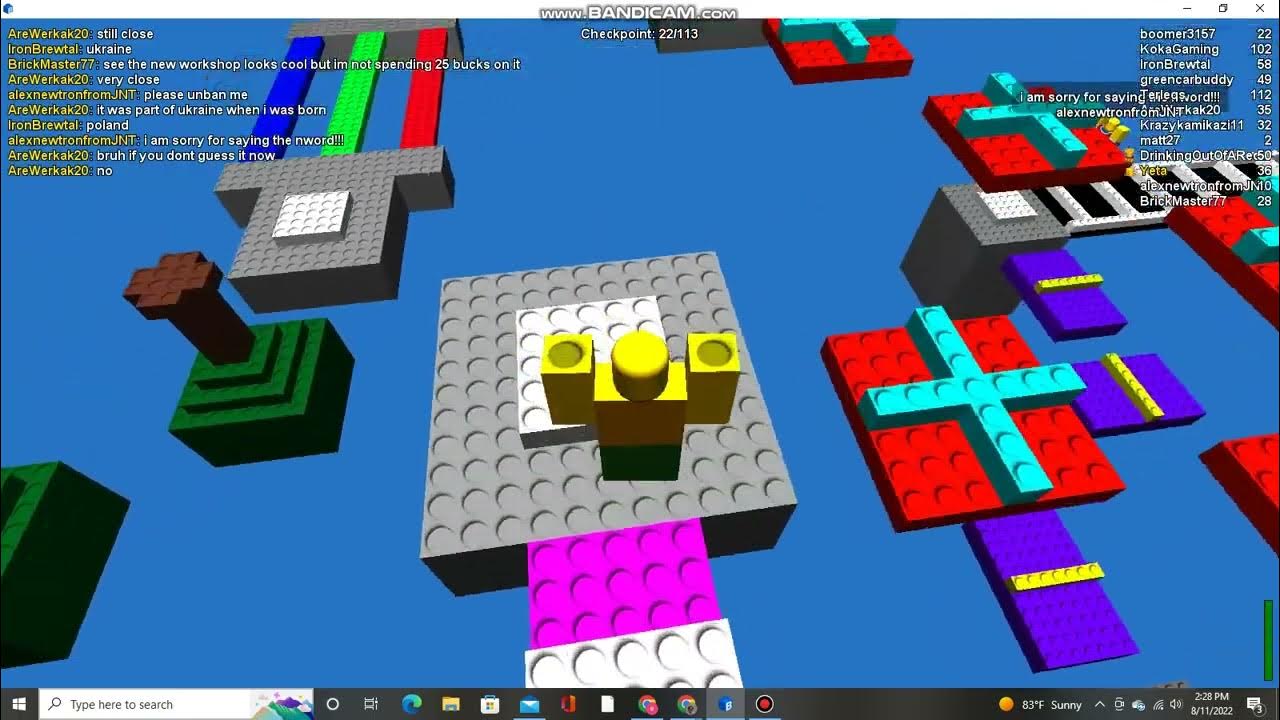Click IronBrewtal's 'poland' chat message
This screenshot has width=1280, height=720.
[108, 125]
